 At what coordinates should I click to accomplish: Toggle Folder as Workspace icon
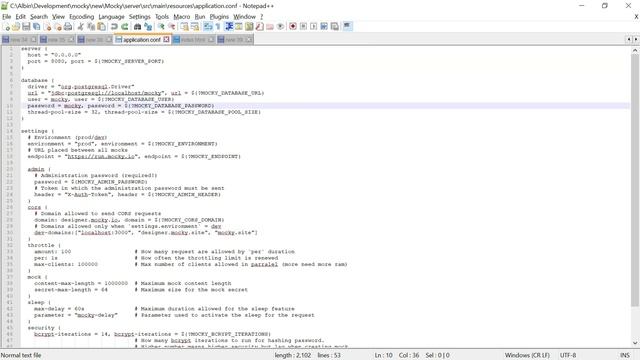(270, 27)
